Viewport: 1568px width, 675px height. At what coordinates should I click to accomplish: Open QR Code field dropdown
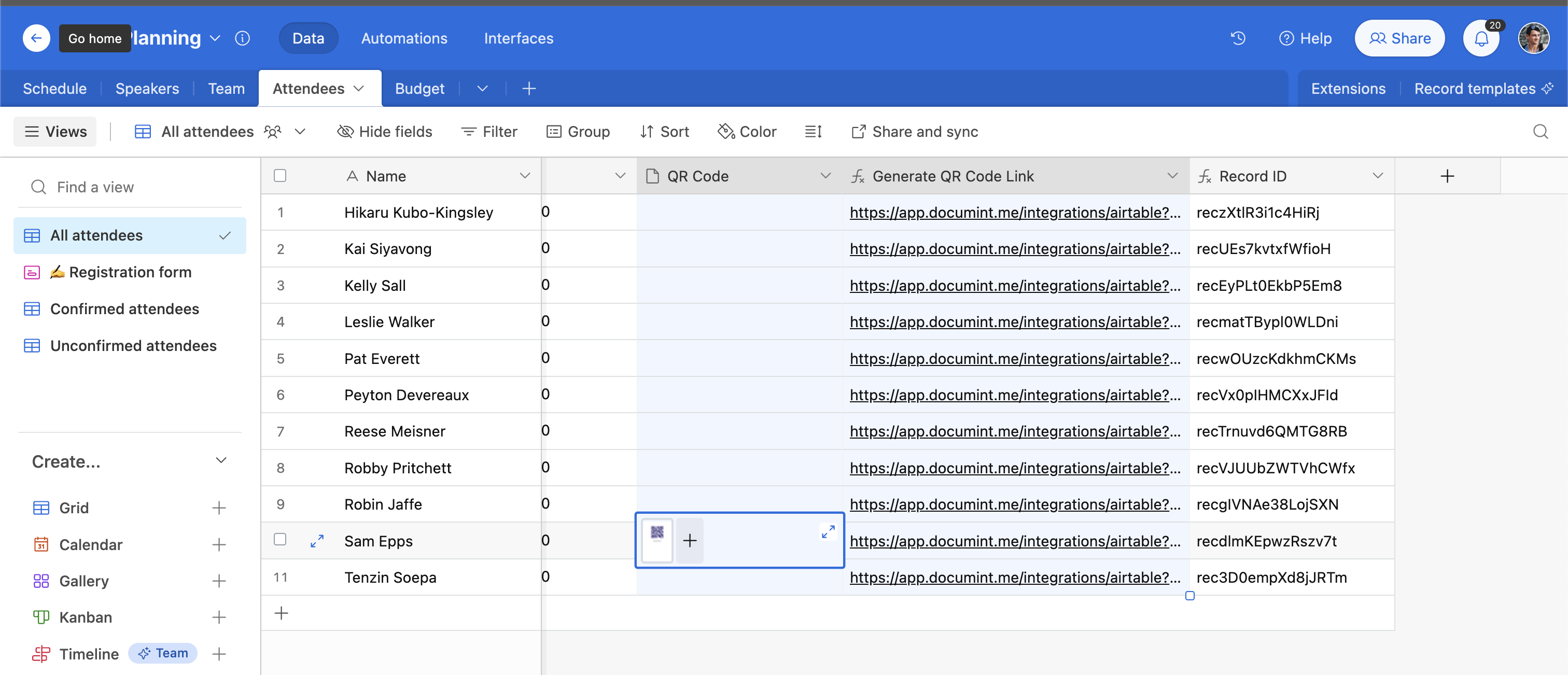pyautogui.click(x=825, y=176)
